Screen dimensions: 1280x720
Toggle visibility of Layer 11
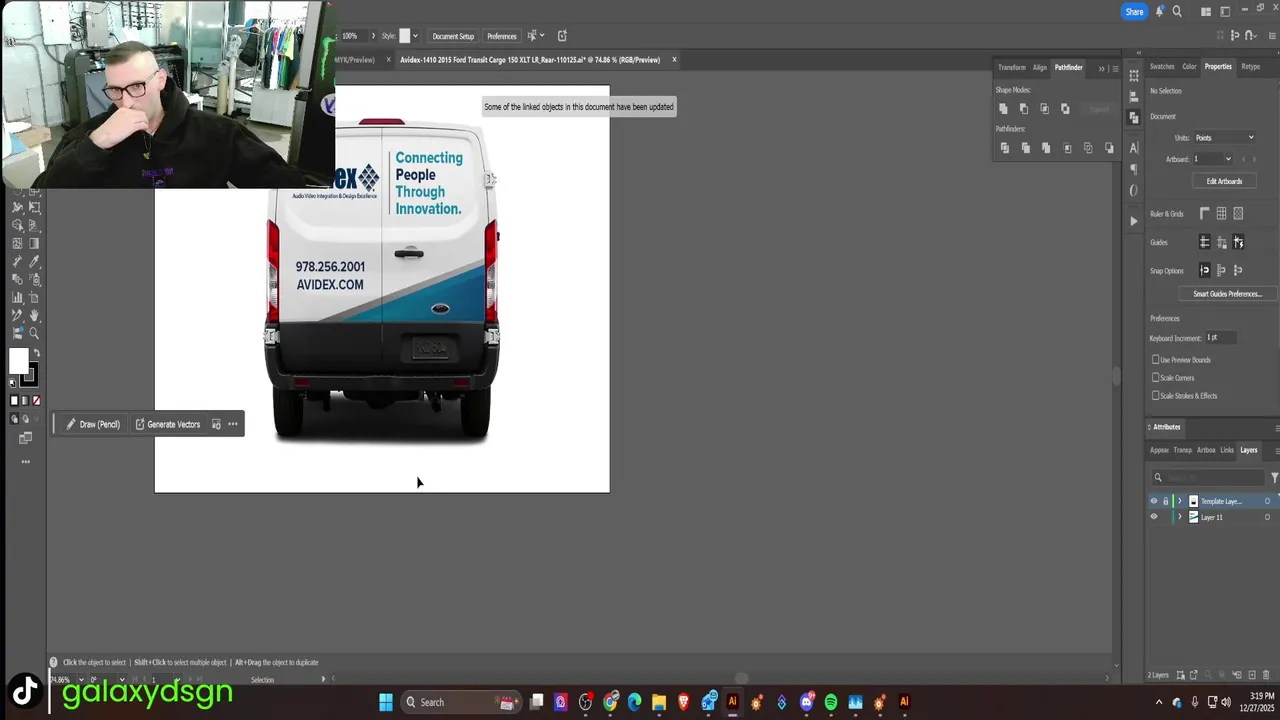click(x=1154, y=517)
